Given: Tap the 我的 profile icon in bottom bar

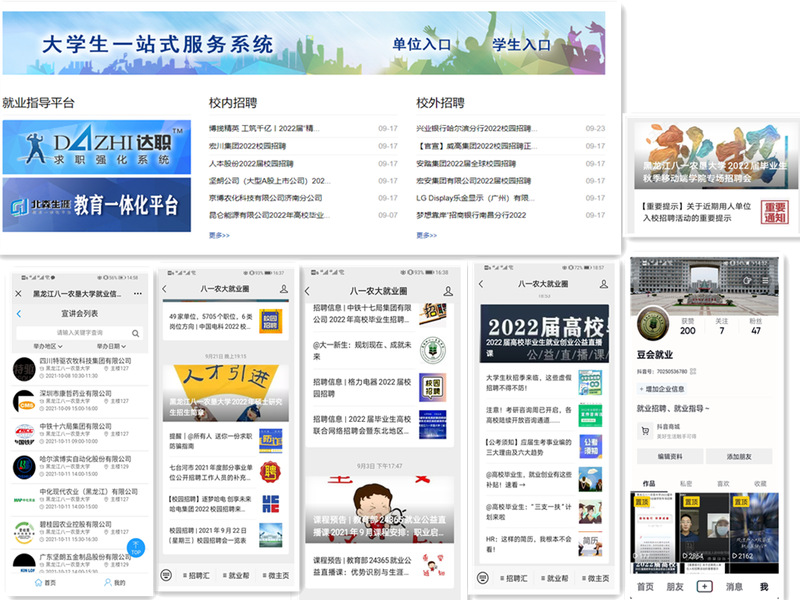Looking at the screenshot, I should tap(114, 582).
